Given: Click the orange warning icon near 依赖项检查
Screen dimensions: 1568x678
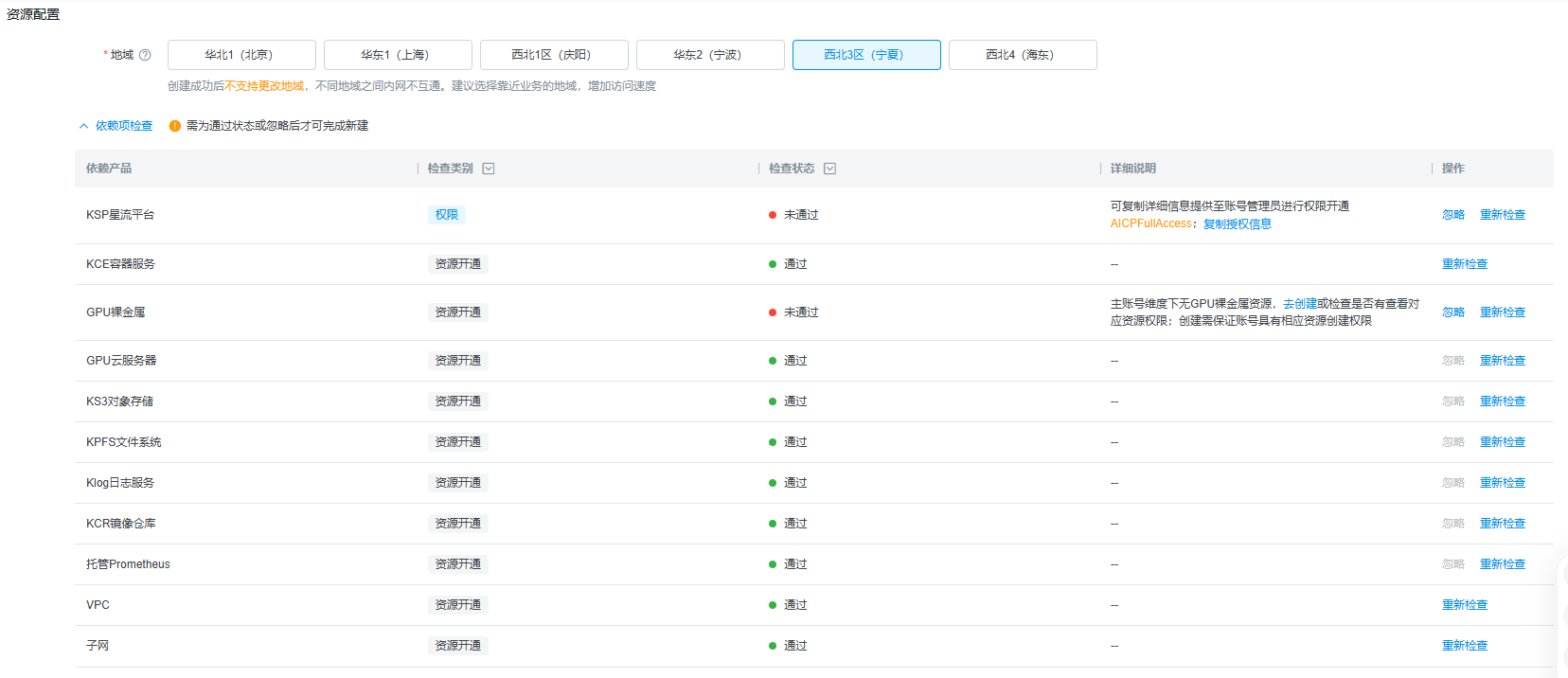Looking at the screenshot, I should 174,126.
